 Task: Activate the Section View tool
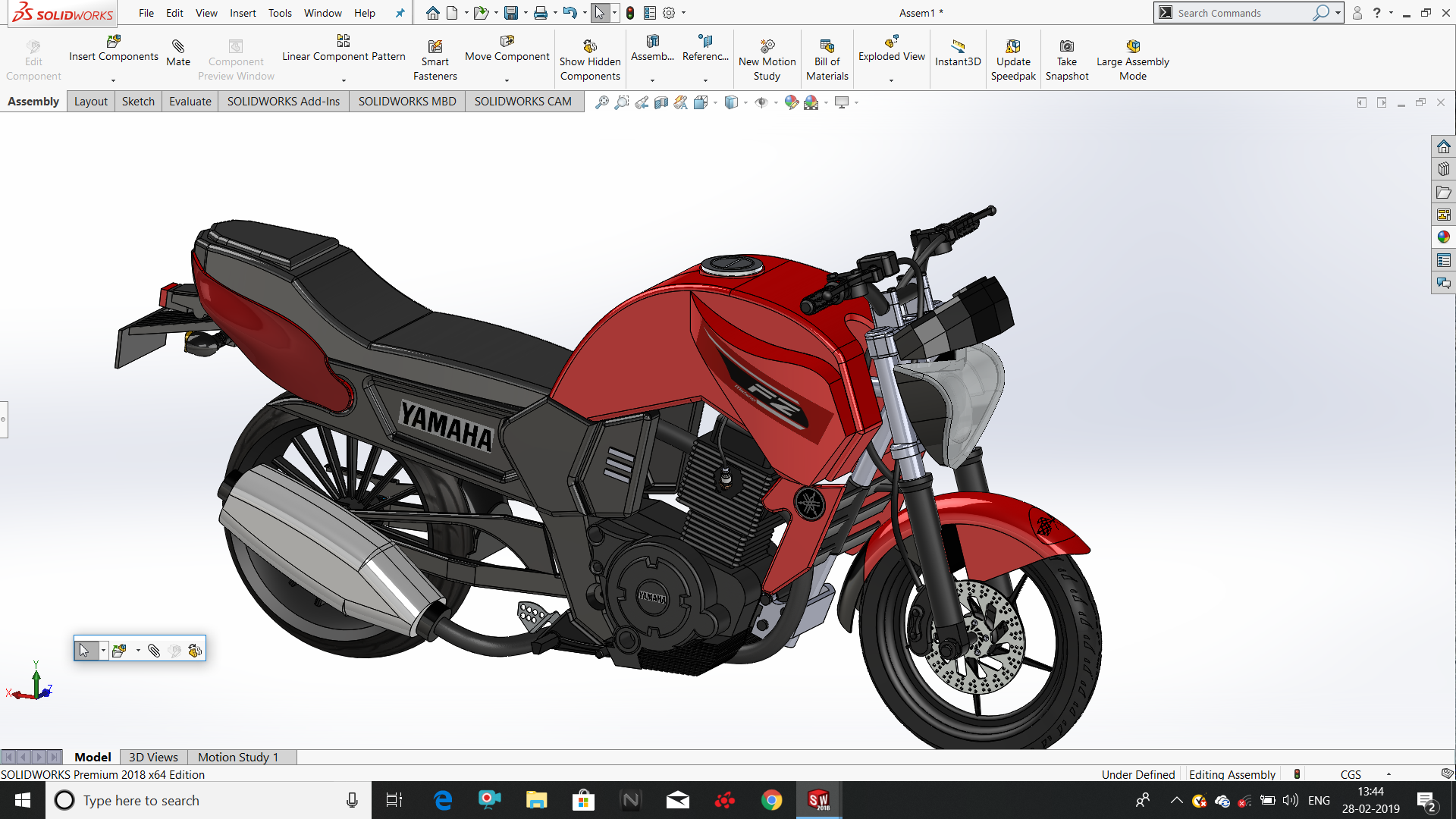click(661, 102)
